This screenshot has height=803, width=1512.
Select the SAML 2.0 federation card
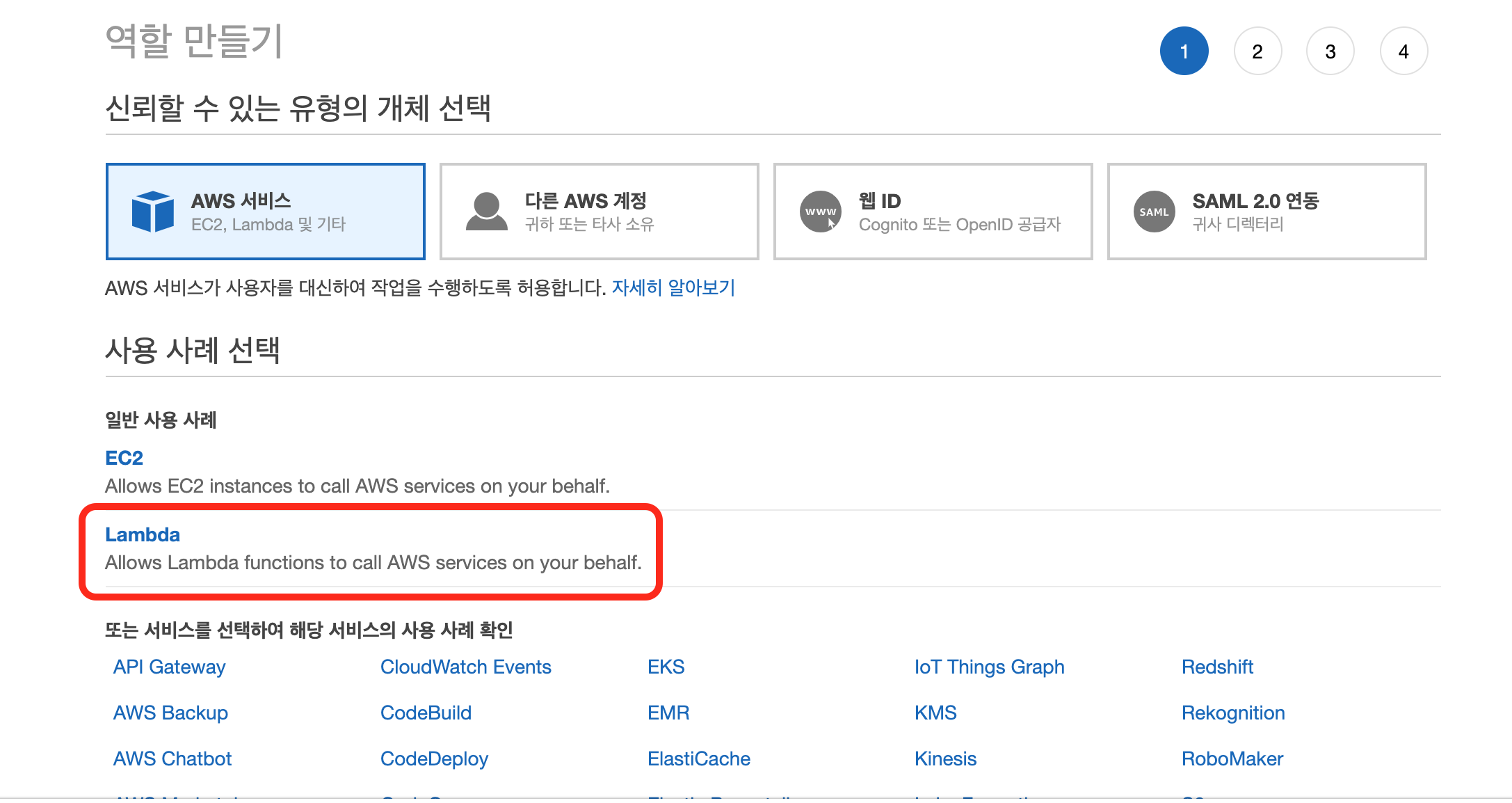pos(1266,212)
